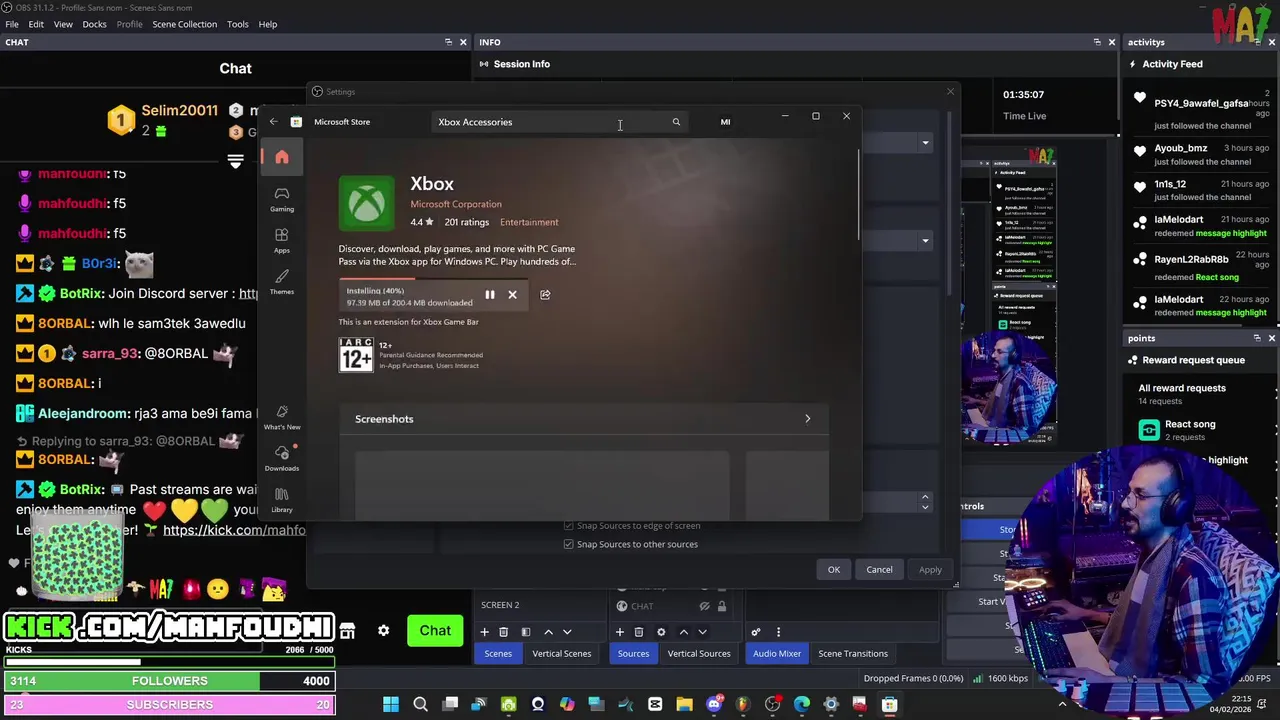
Task: Open scene filters icon
Action: point(525,632)
